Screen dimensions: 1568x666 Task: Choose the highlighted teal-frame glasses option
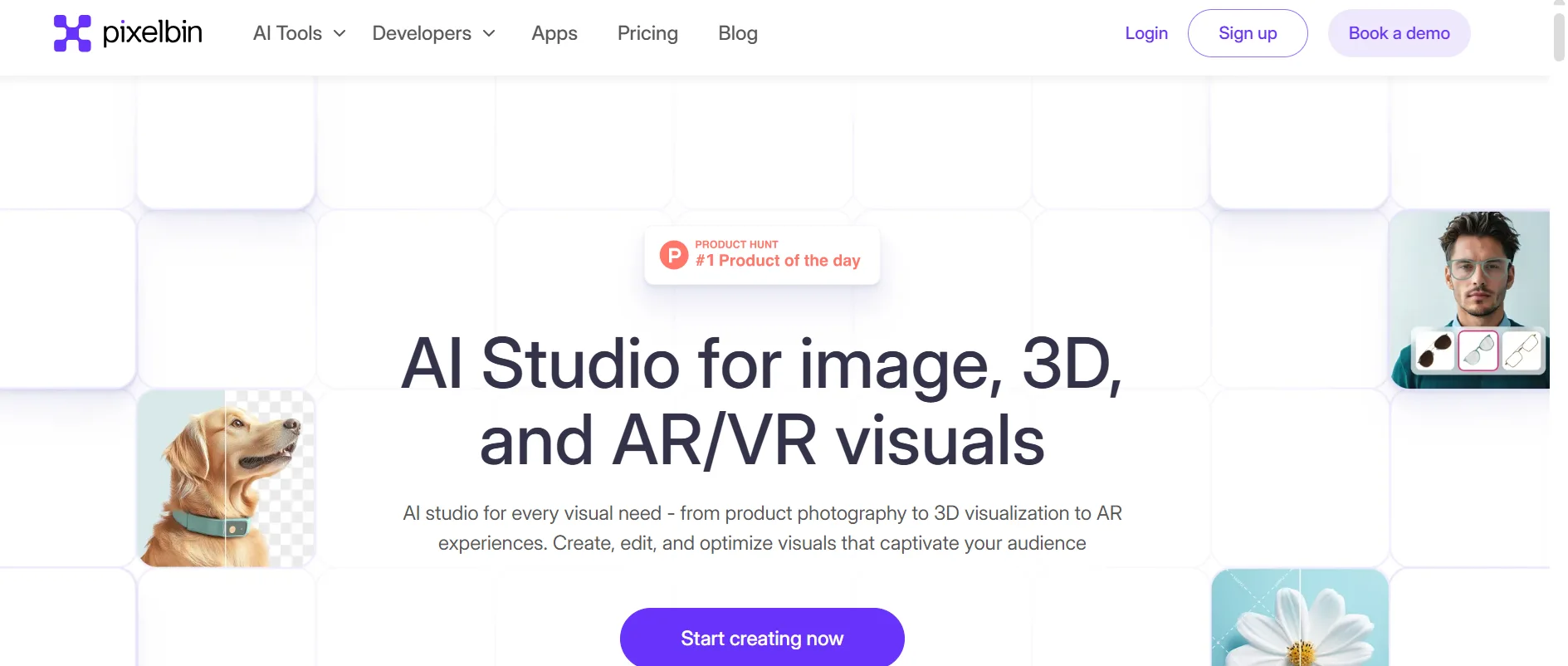pos(1478,350)
